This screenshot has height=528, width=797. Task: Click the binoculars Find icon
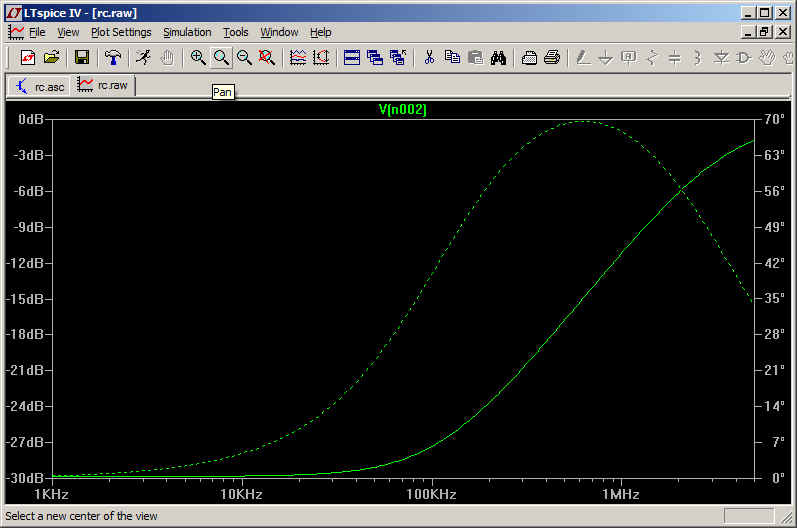click(x=498, y=58)
